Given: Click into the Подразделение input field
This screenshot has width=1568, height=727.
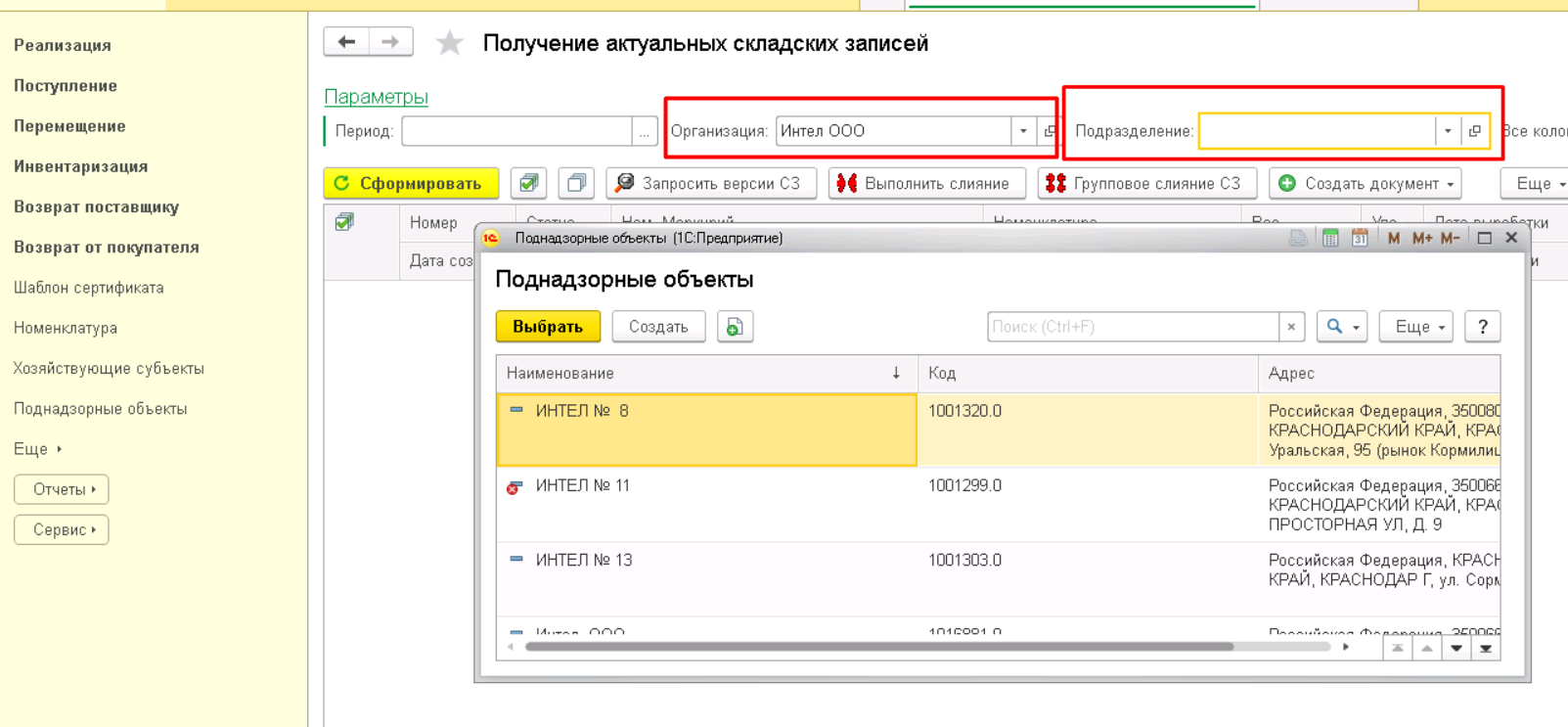Looking at the screenshot, I should [x=1318, y=131].
